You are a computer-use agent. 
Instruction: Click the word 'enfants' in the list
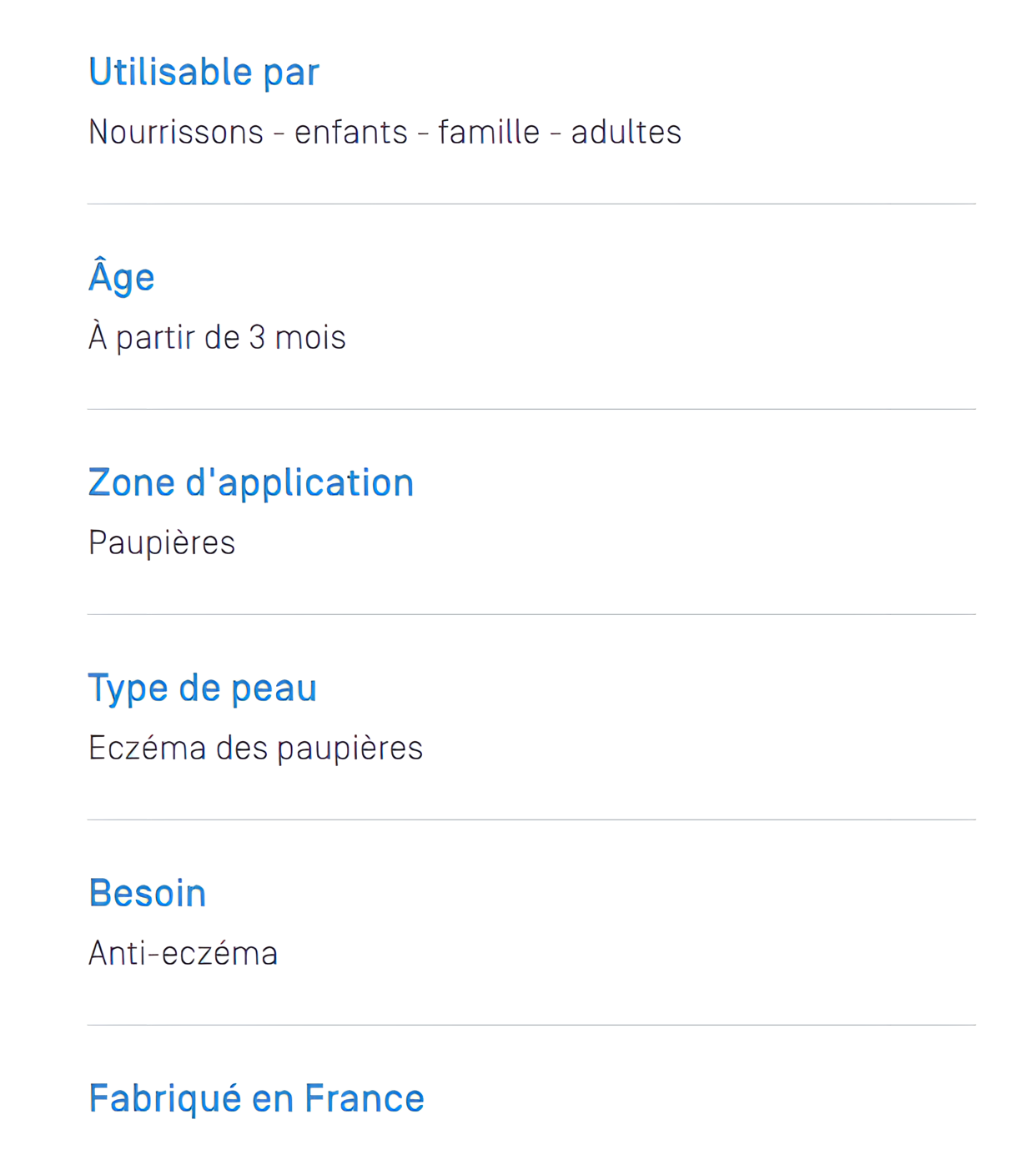tap(351, 132)
